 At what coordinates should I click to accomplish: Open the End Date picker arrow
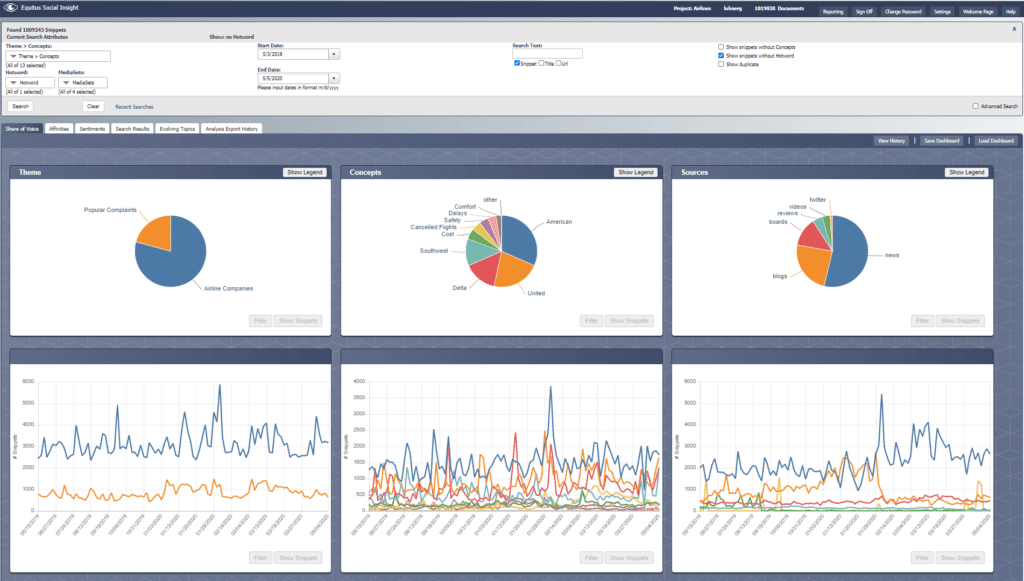[334, 78]
